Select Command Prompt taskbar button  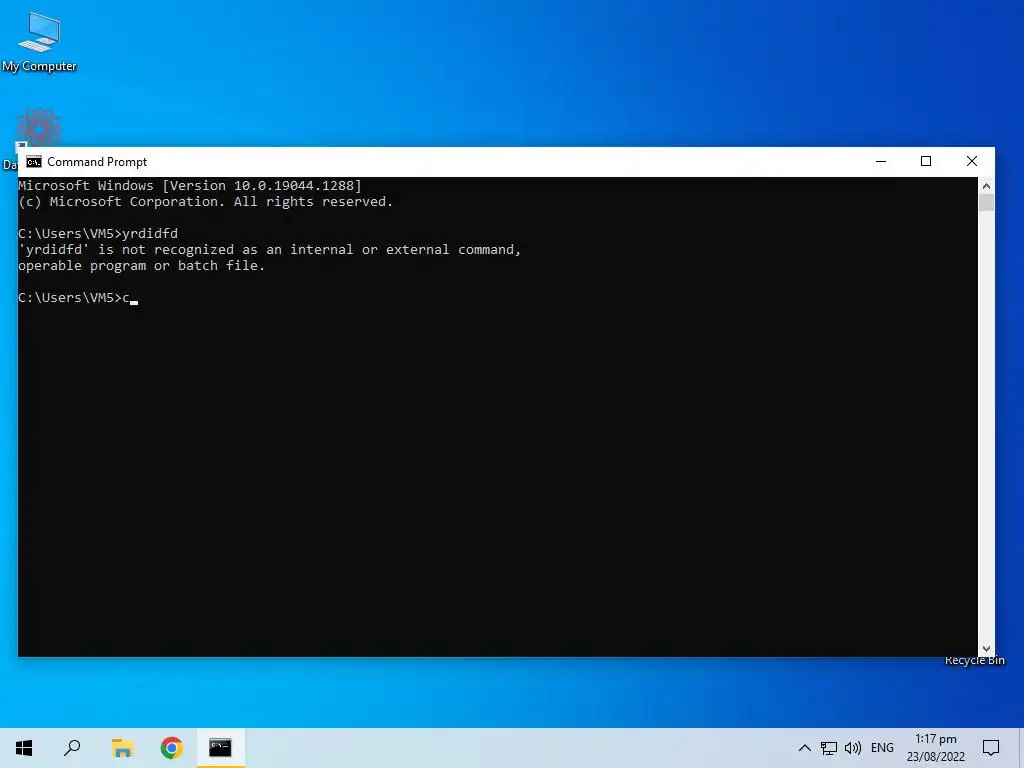[x=221, y=748]
